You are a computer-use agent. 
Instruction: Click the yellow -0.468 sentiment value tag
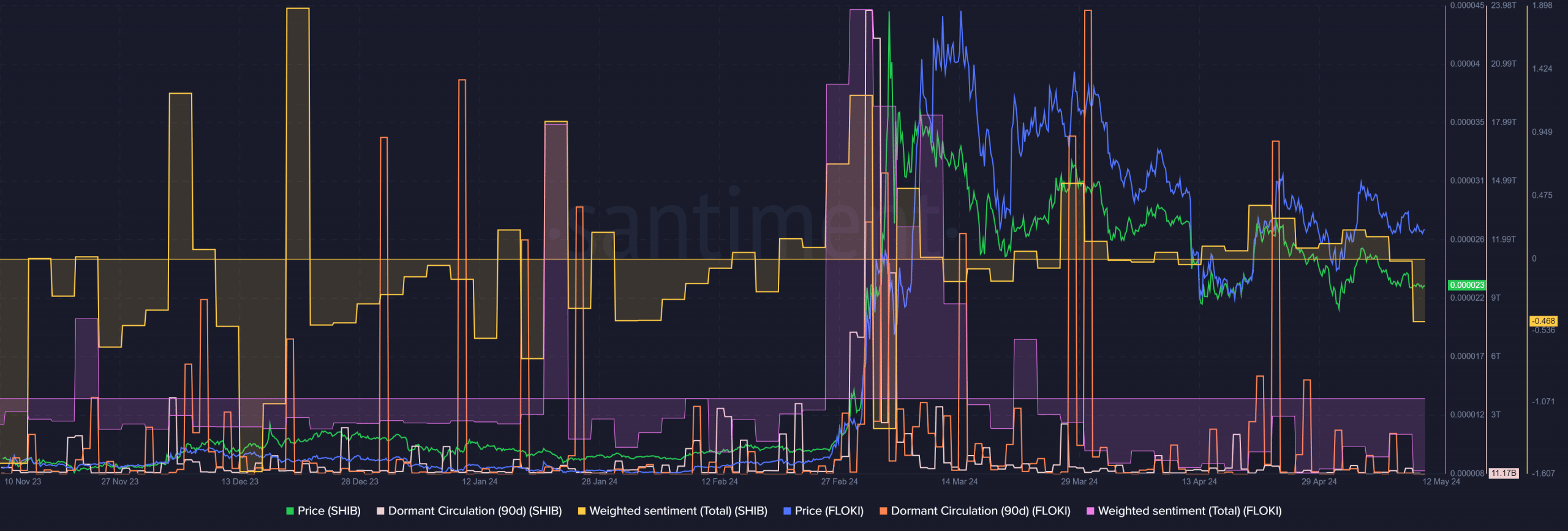[x=1543, y=321]
